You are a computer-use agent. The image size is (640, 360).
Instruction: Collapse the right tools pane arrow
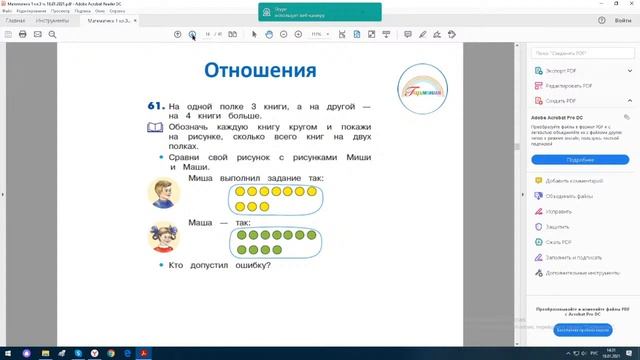pyautogui.click(x=522, y=195)
